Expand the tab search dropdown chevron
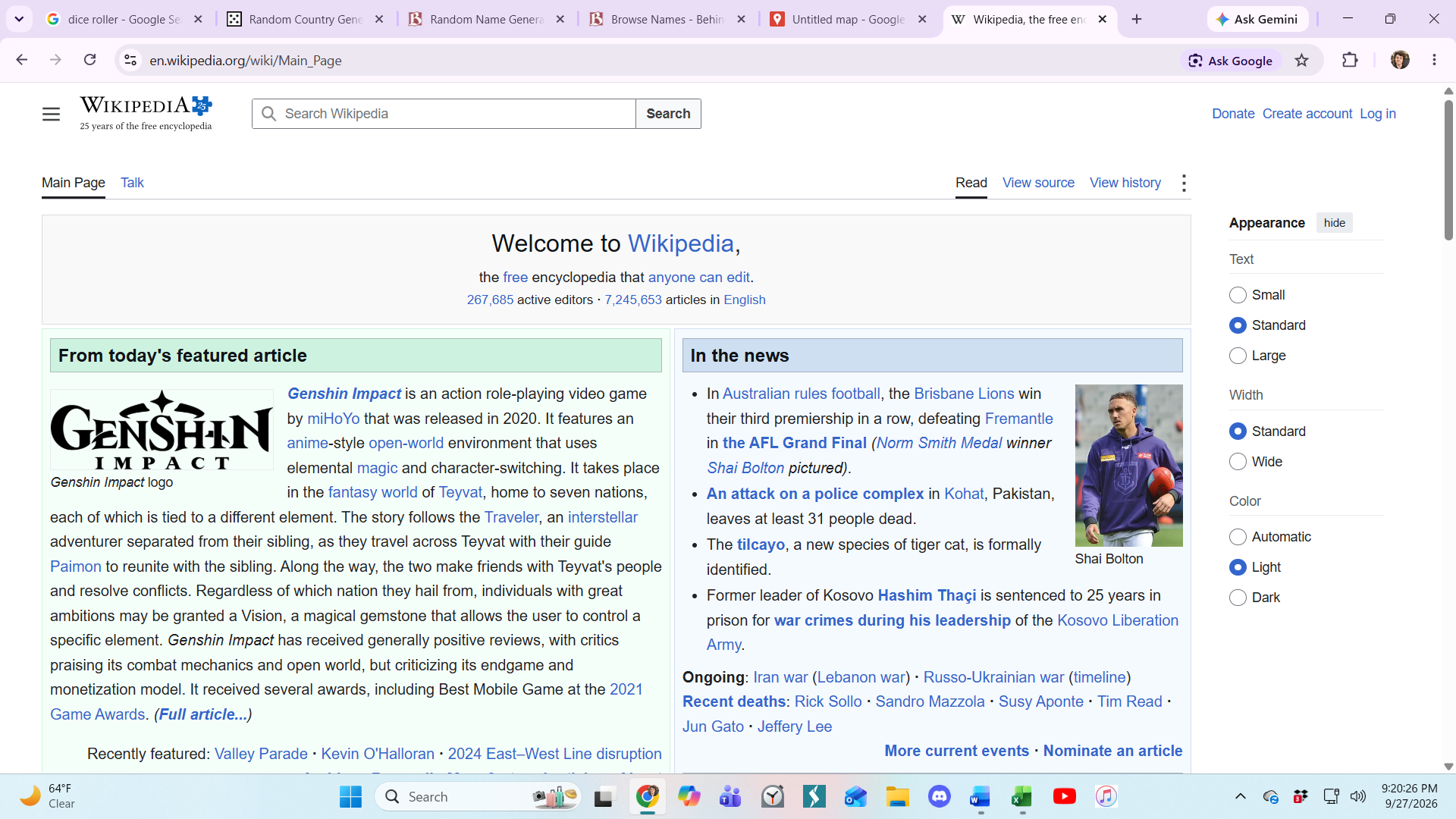 click(19, 19)
